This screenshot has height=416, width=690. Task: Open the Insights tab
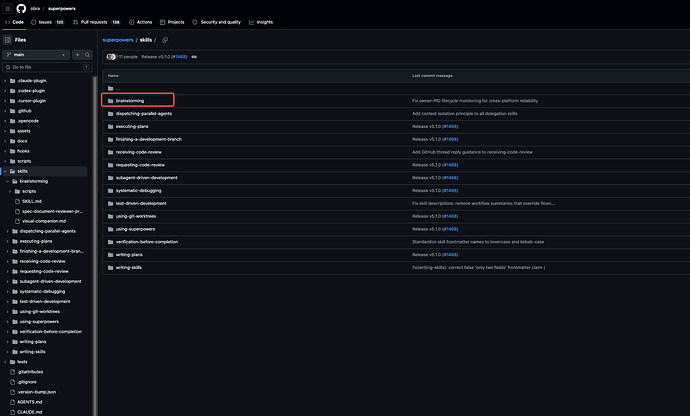tap(261, 22)
